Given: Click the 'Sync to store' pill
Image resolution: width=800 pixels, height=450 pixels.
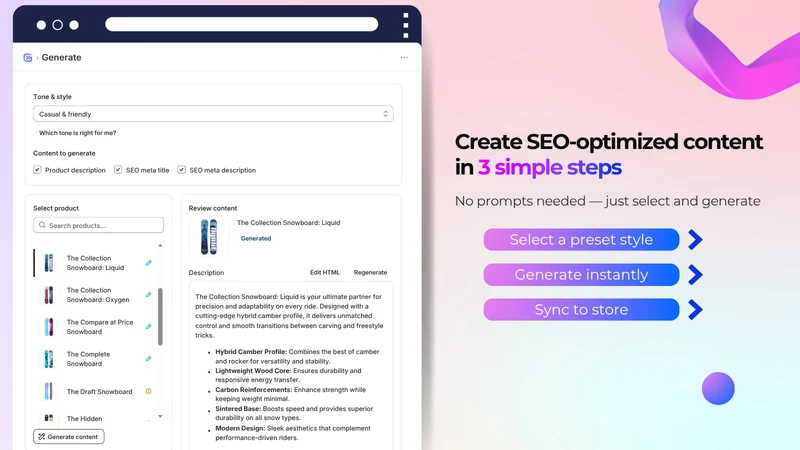Looking at the screenshot, I should coord(581,309).
